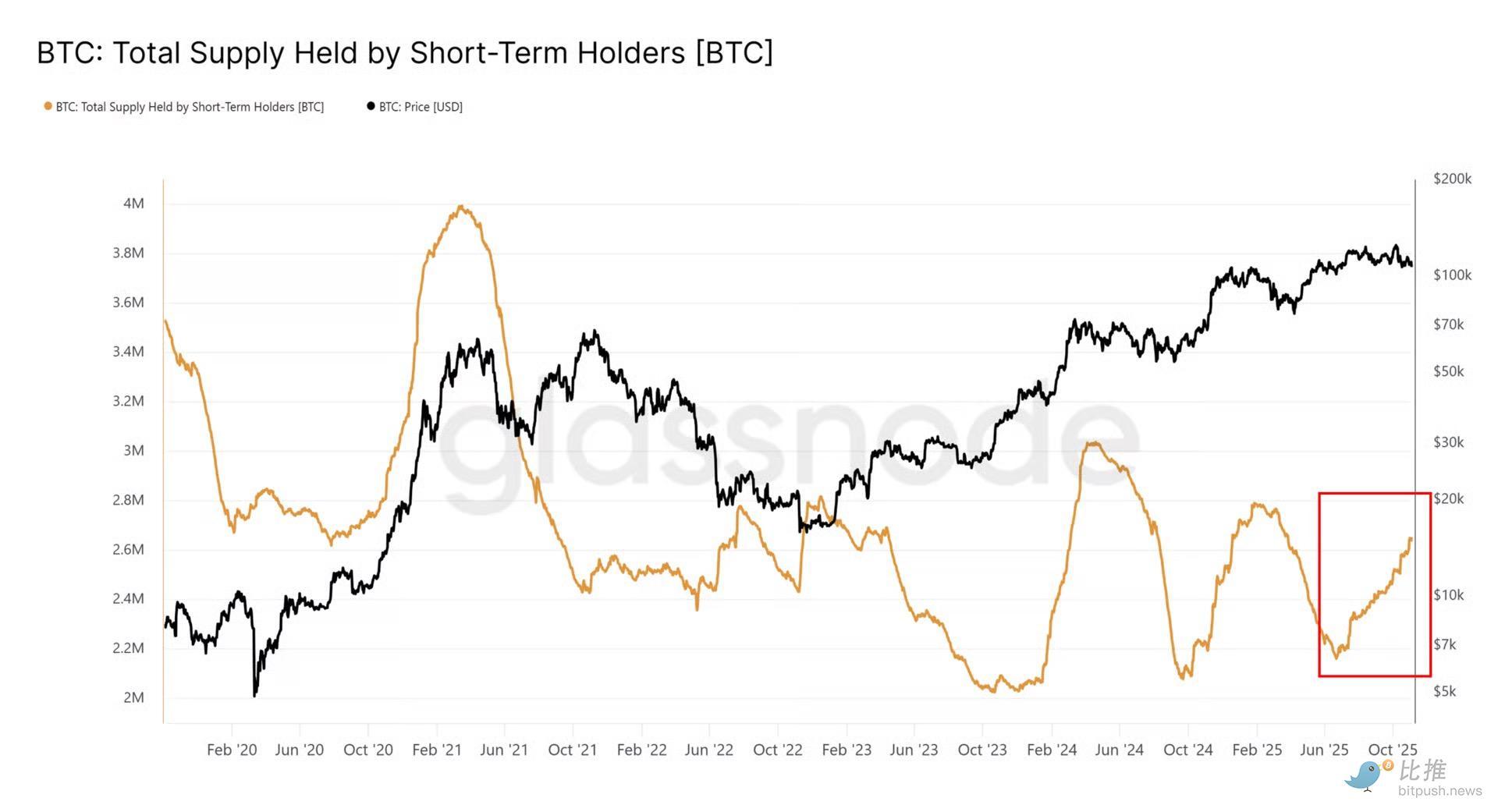Click the 2M left axis label

pyautogui.click(x=133, y=697)
